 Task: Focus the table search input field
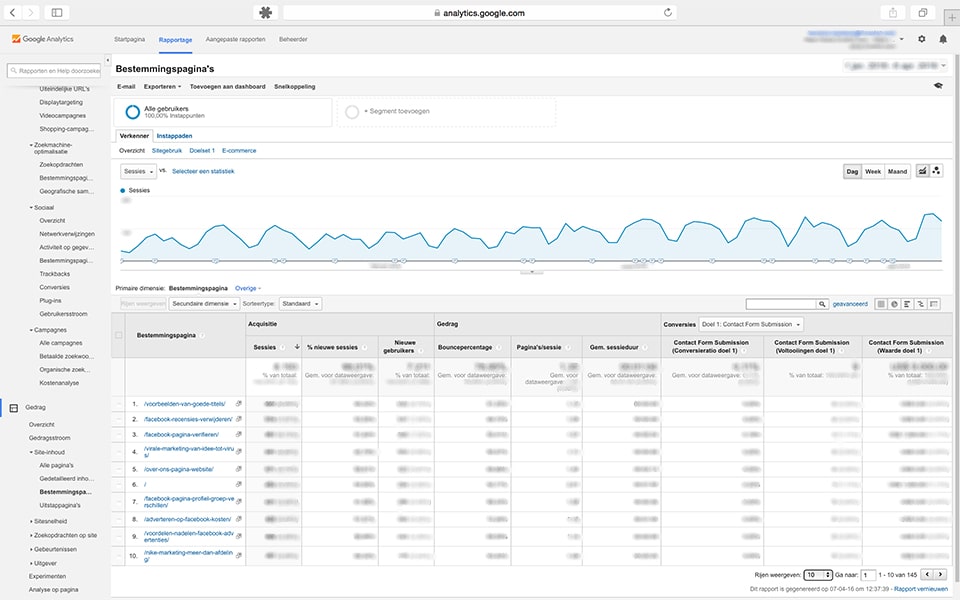[x=781, y=304]
